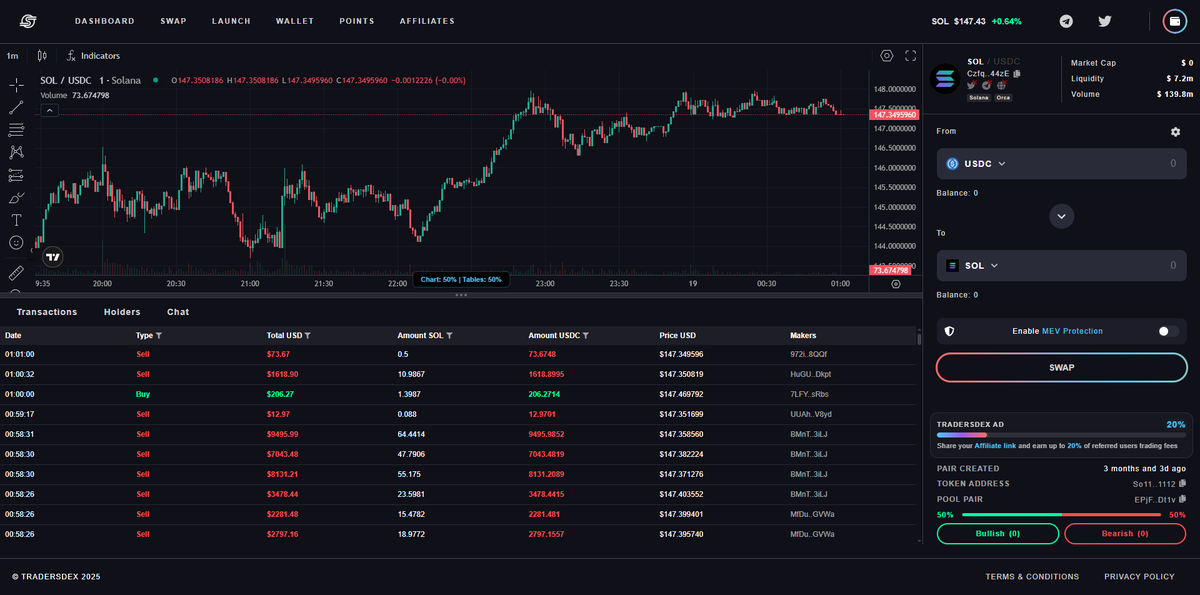Click the TradersDex logo icon
The height and width of the screenshot is (595, 1200).
click(x=28, y=21)
